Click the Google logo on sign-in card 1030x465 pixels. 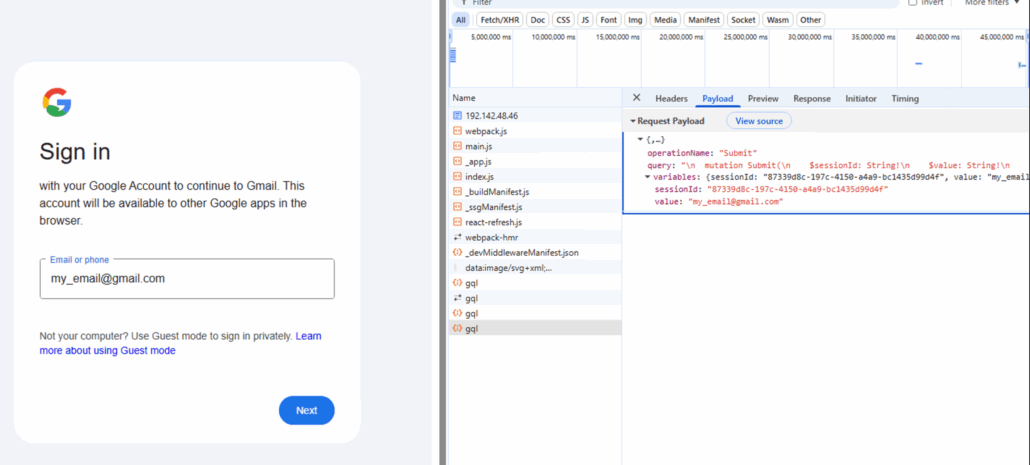click(57, 102)
